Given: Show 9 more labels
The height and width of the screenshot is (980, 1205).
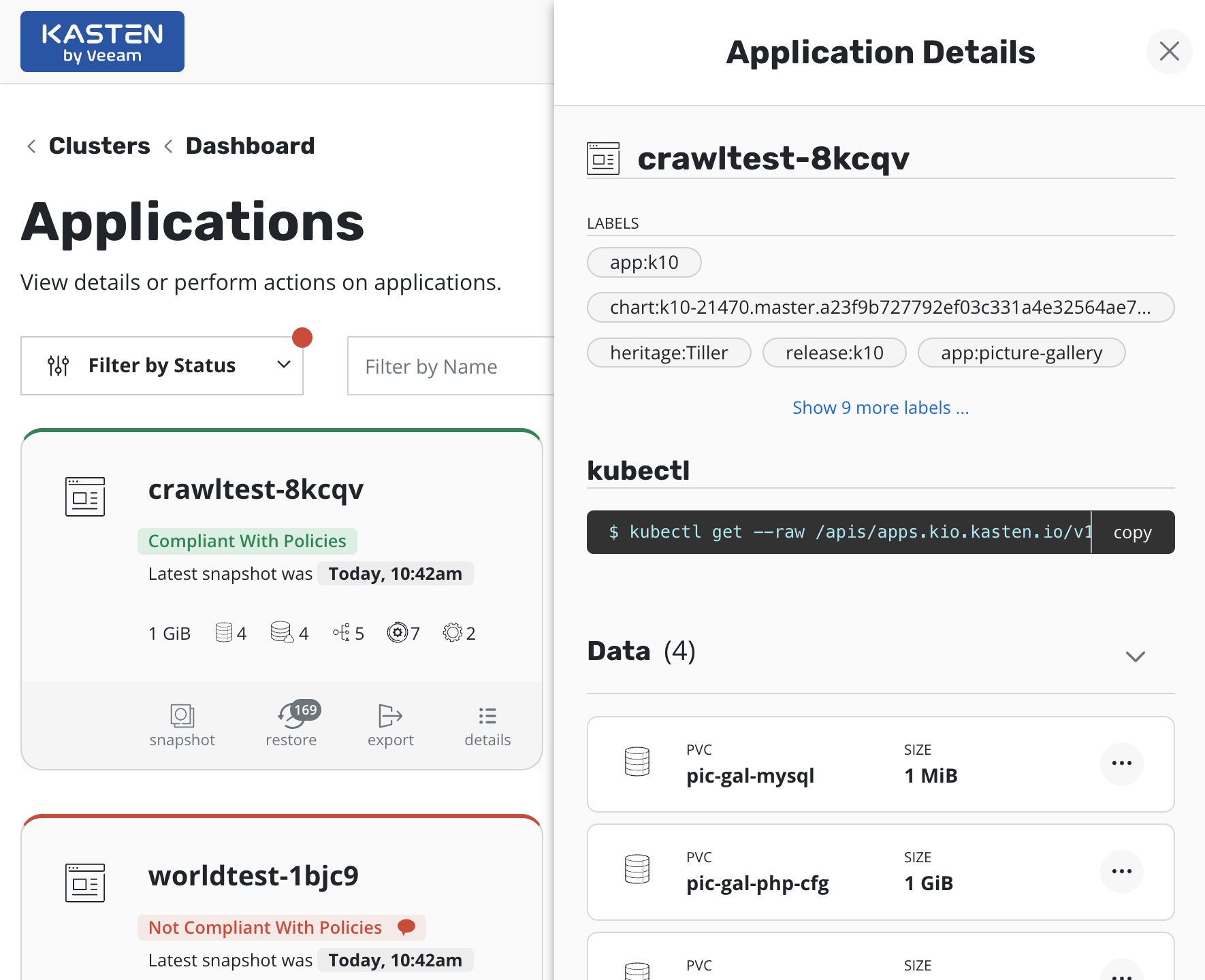Looking at the screenshot, I should (880, 408).
